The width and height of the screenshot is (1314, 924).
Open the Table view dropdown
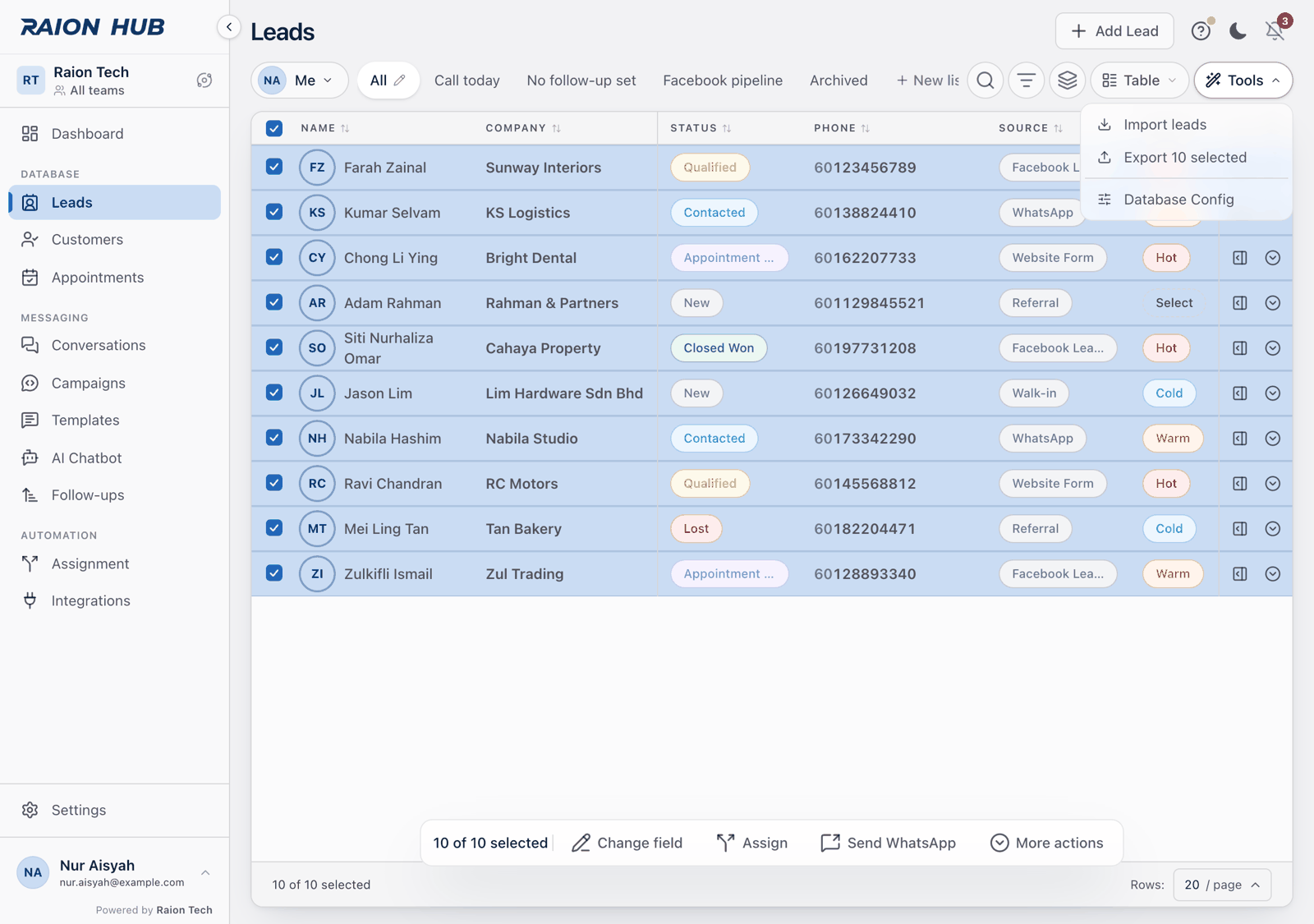tap(1139, 80)
